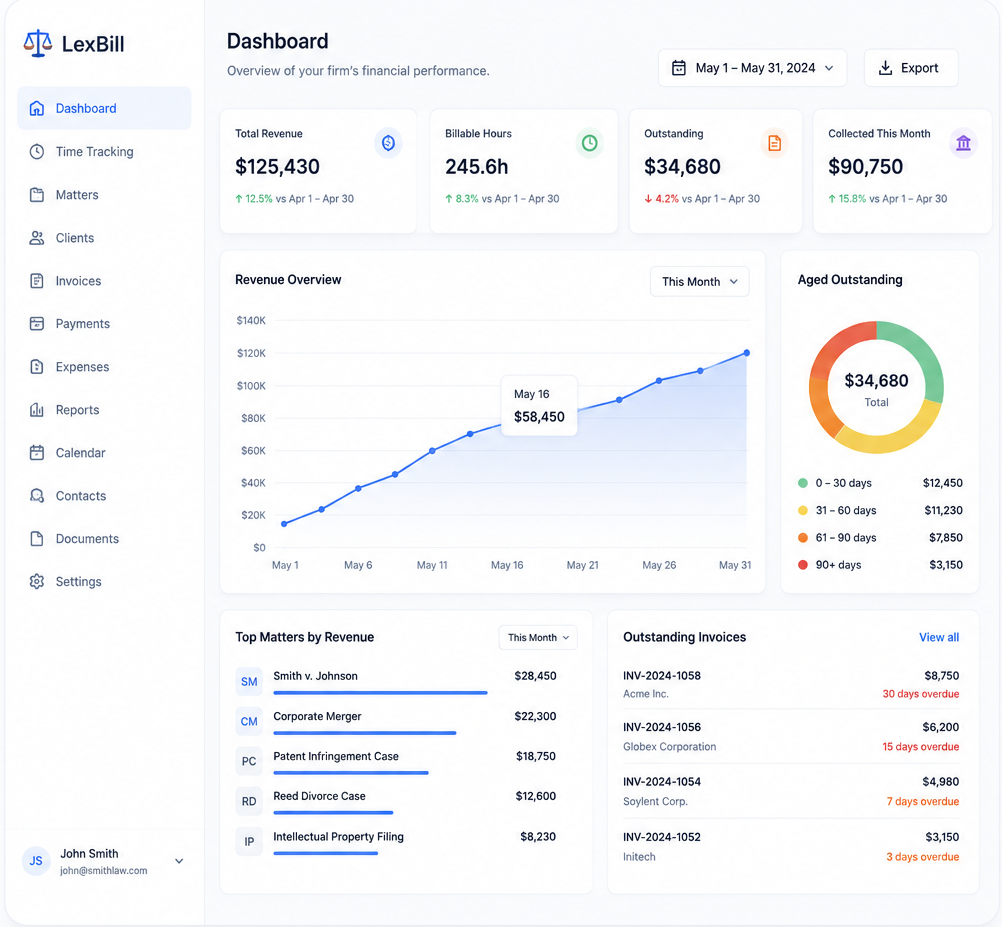This screenshot has height=927, width=1002.
Task: Click the Documents file icon
Action: (37, 539)
